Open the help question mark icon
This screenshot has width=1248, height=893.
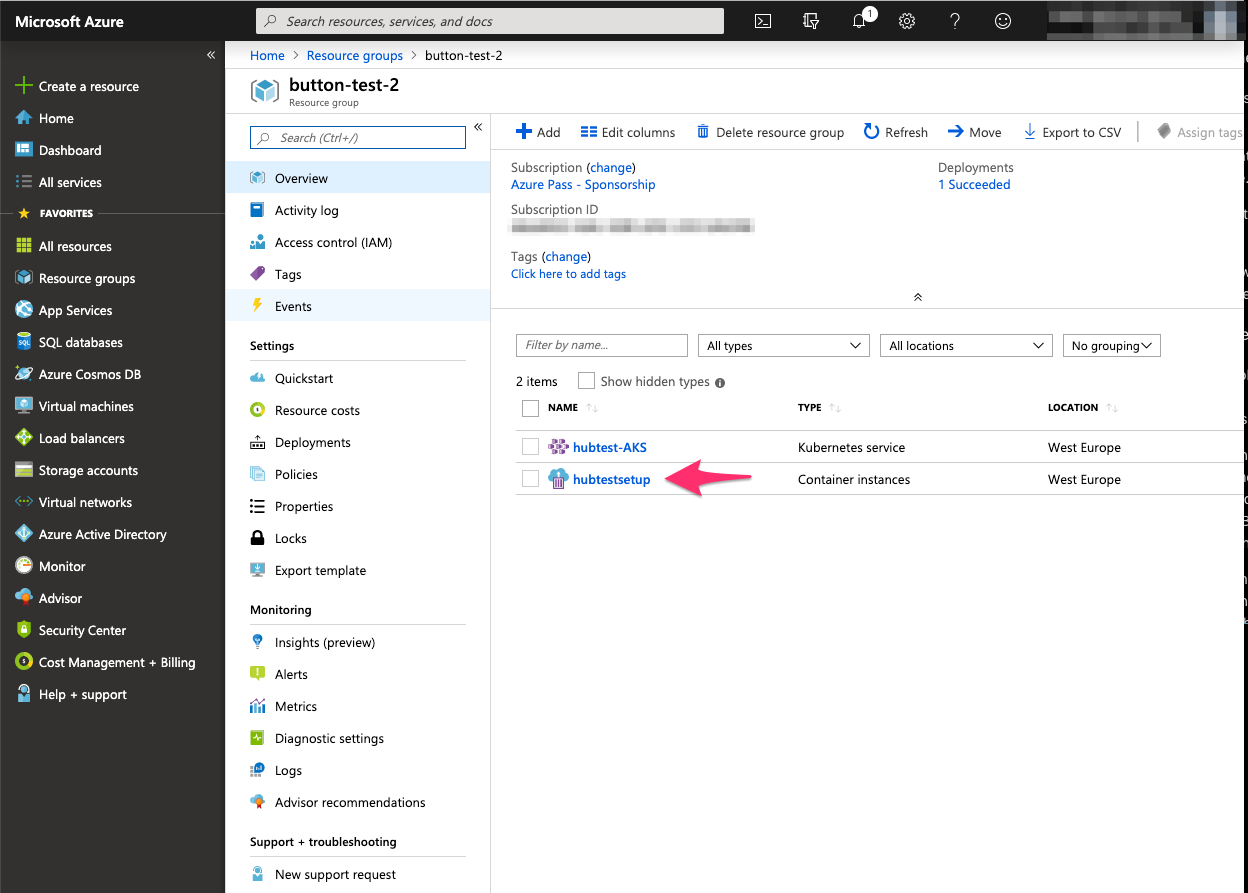click(955, 21)
